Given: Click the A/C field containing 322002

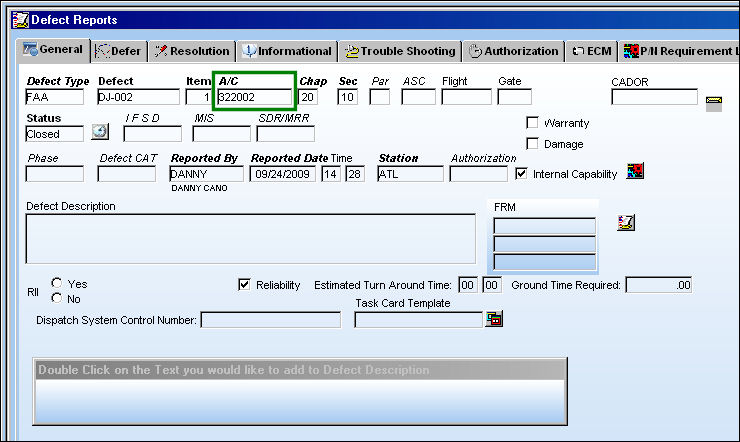Looking at the screenshot, I should (254, 97).
